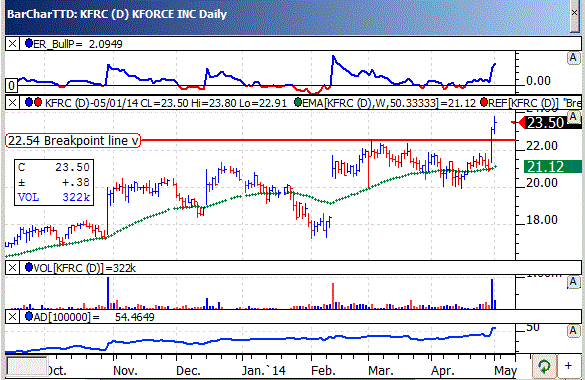Click the Nov. date label on time axis
Screen dimensions: 585x380
125,371
